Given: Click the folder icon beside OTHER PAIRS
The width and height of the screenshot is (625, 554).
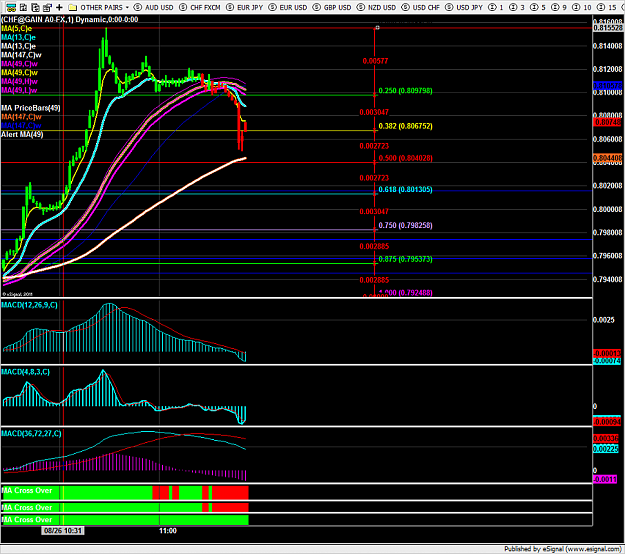Looking at the screenshot, I should point(73,7).
